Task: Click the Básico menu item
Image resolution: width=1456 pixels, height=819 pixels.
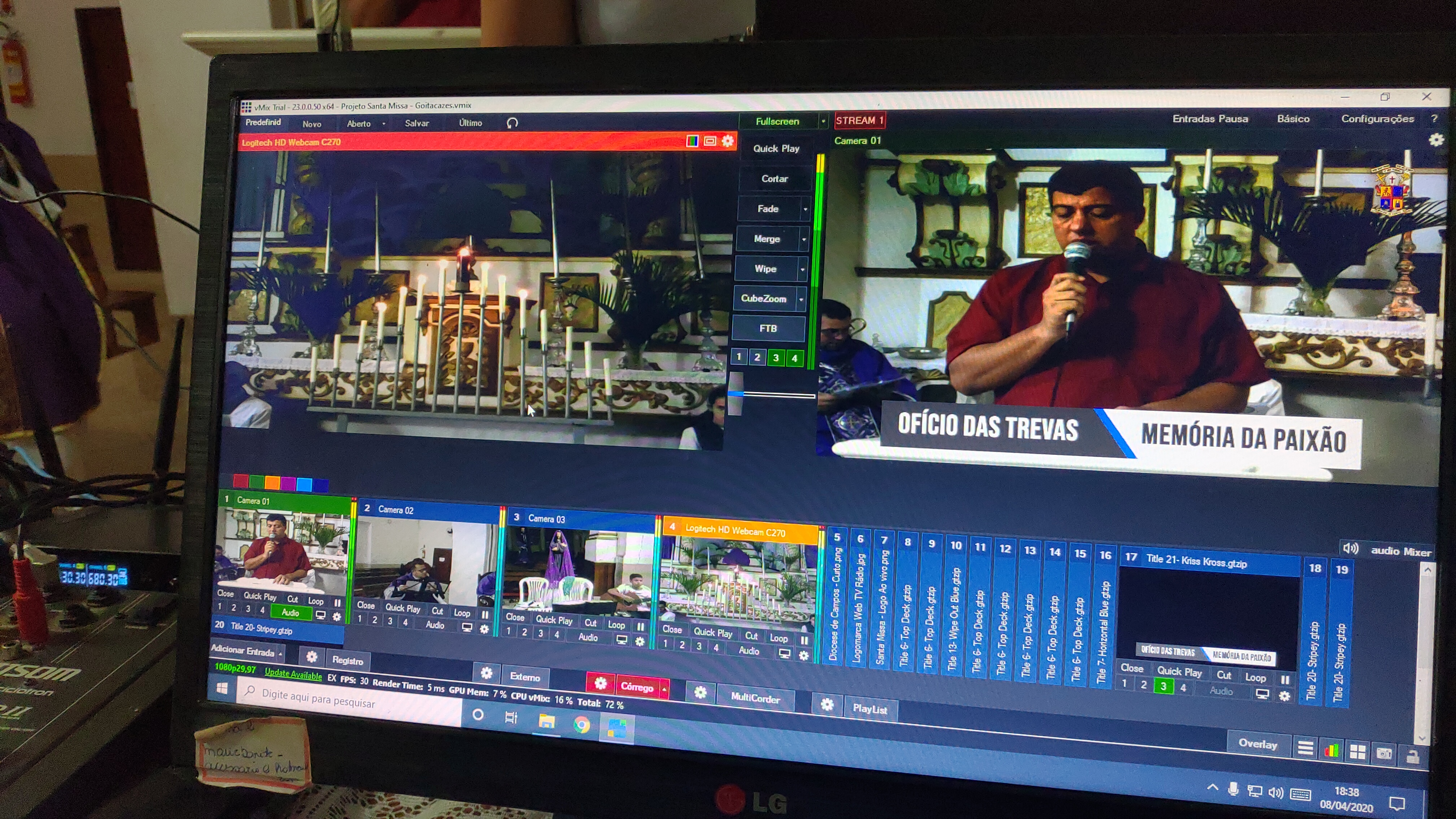Action: coord(1293,119)
